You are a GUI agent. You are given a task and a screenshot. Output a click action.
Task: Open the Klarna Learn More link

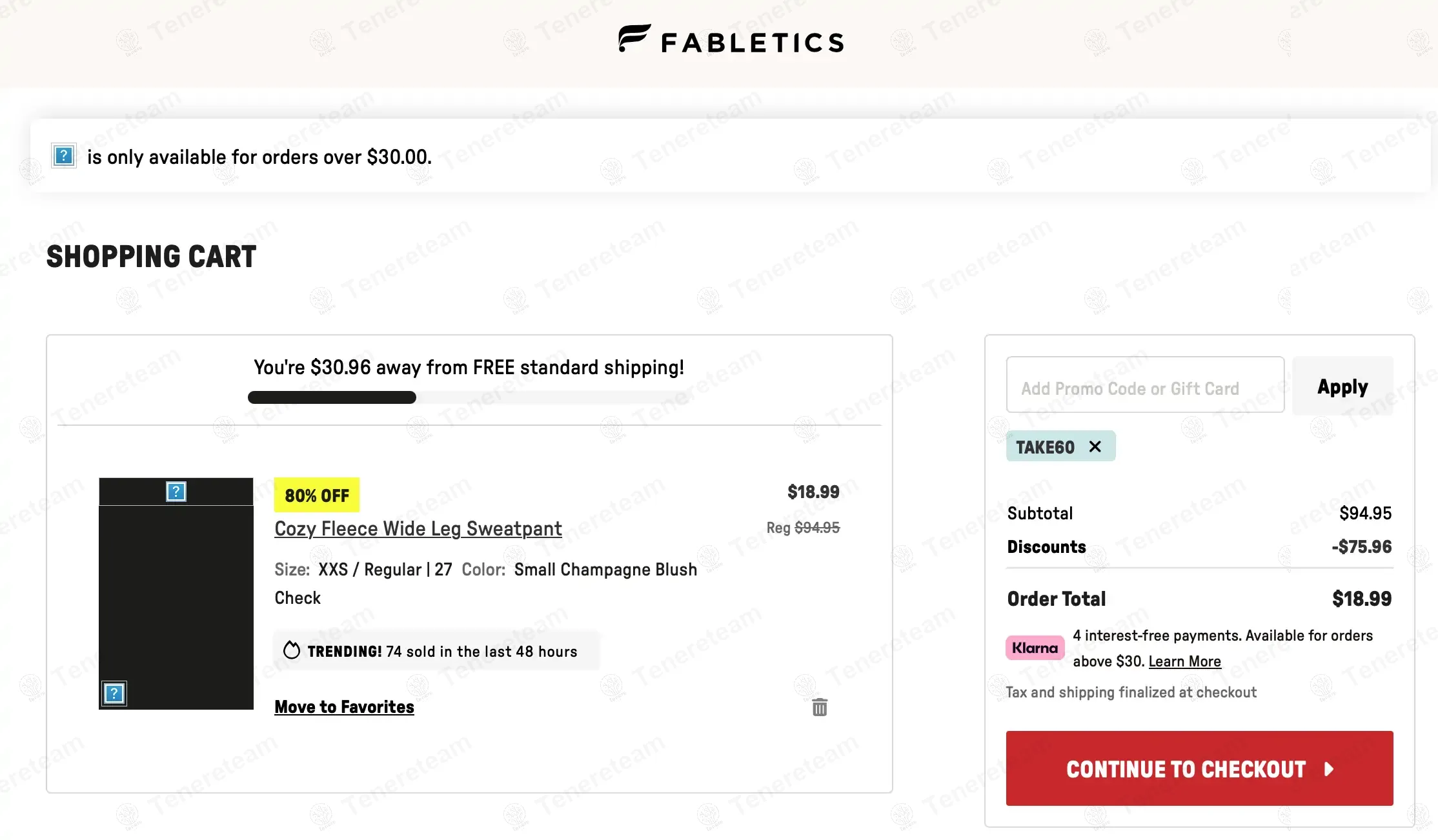coord(1184,661)
